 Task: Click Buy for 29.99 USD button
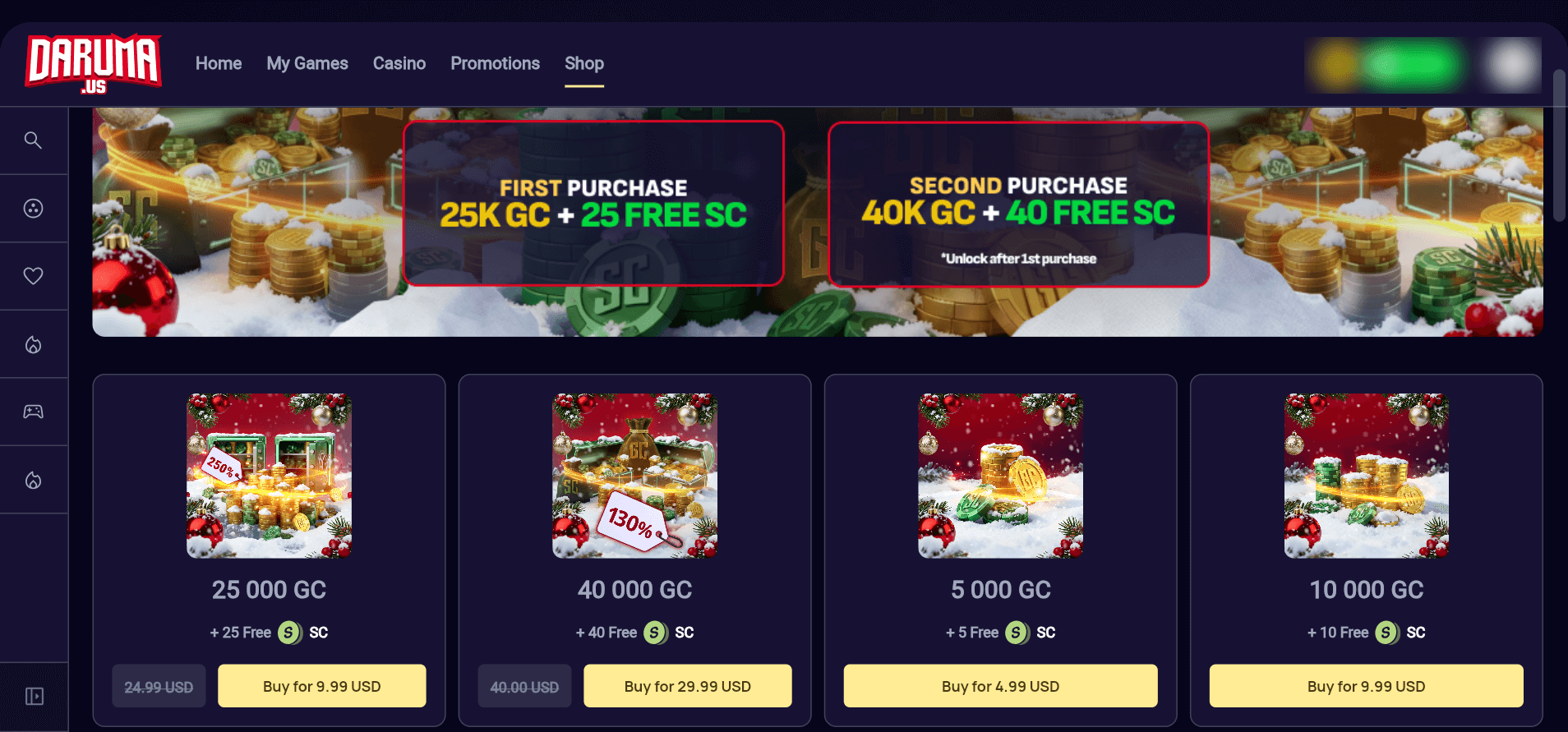click(x=688, y=686)
